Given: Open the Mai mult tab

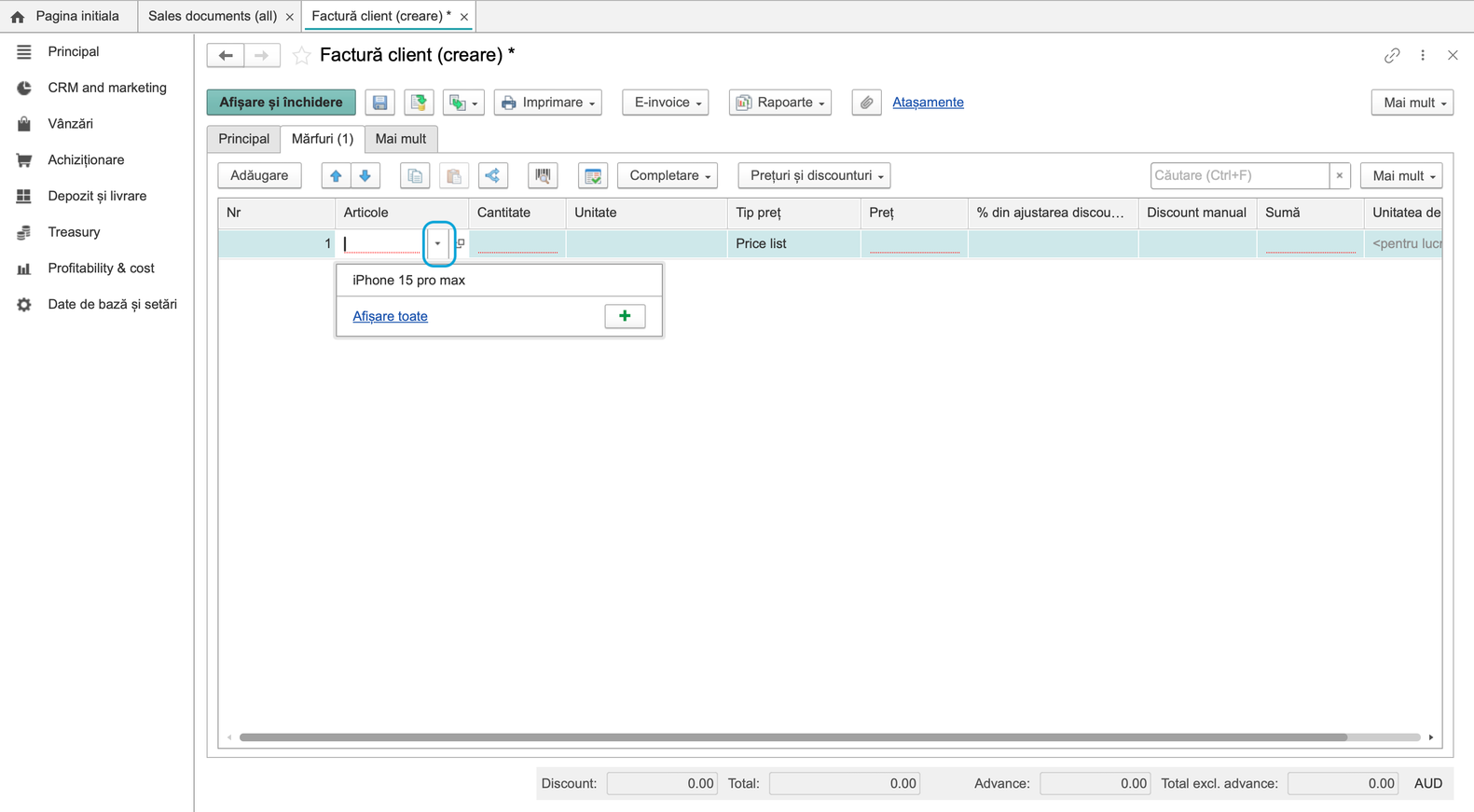Looking at the screenshot, I should pos(401,139).
